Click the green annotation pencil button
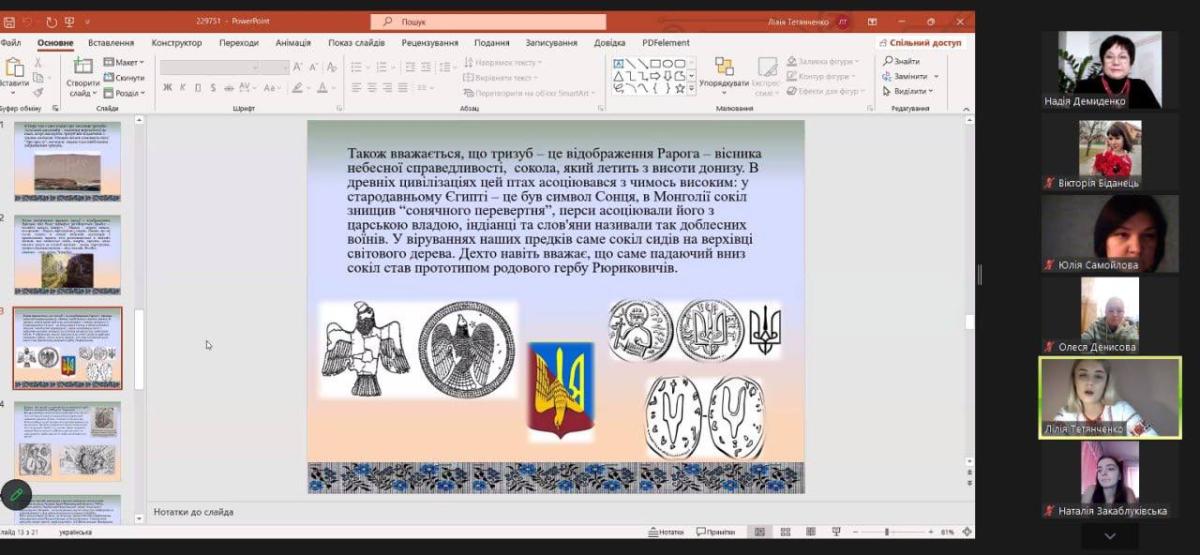This screenshot has width=1200, height=555. [x=16, y=494]
